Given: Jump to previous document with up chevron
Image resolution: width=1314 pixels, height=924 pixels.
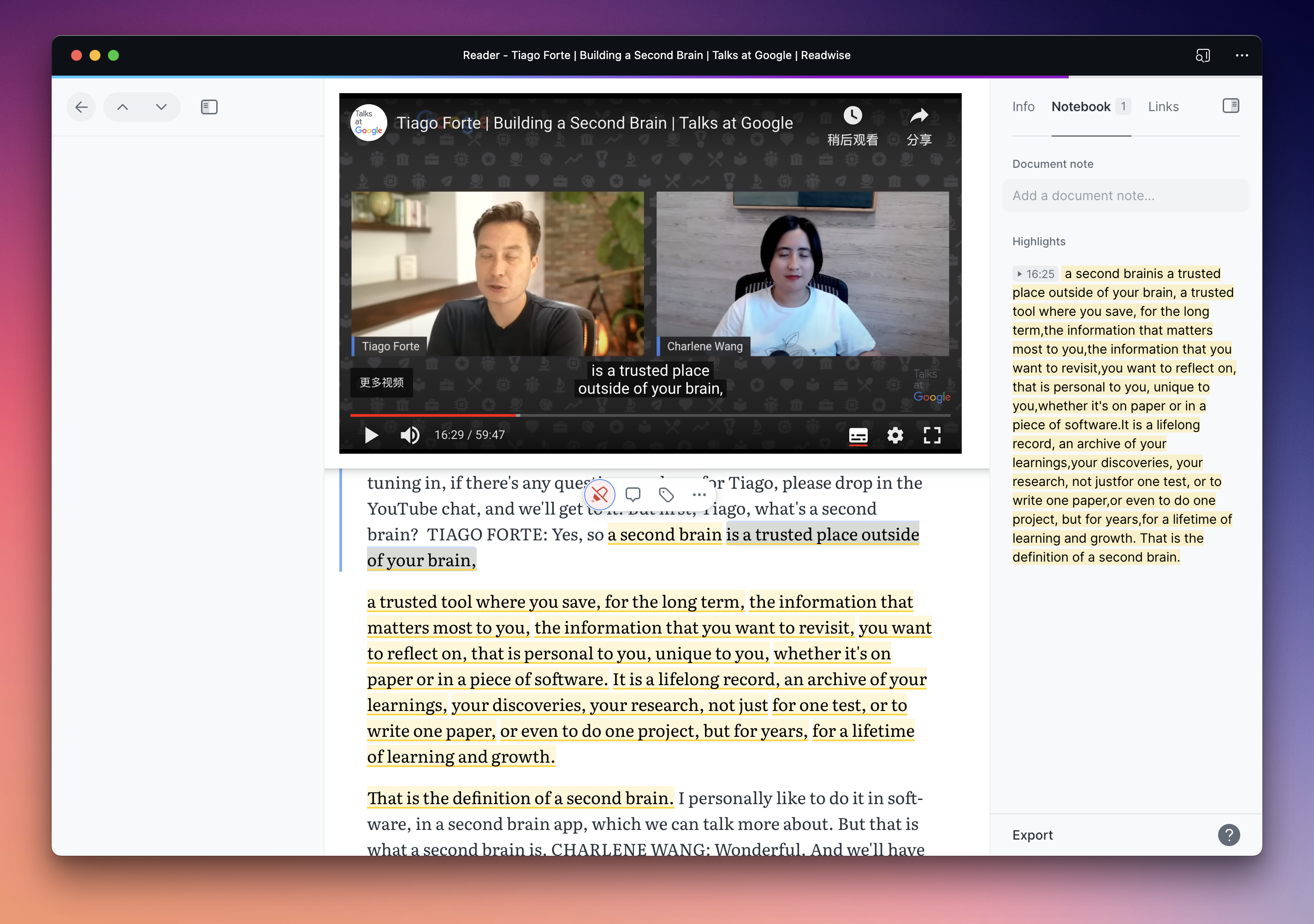Looking at the screenshot, I should point(123,107).
